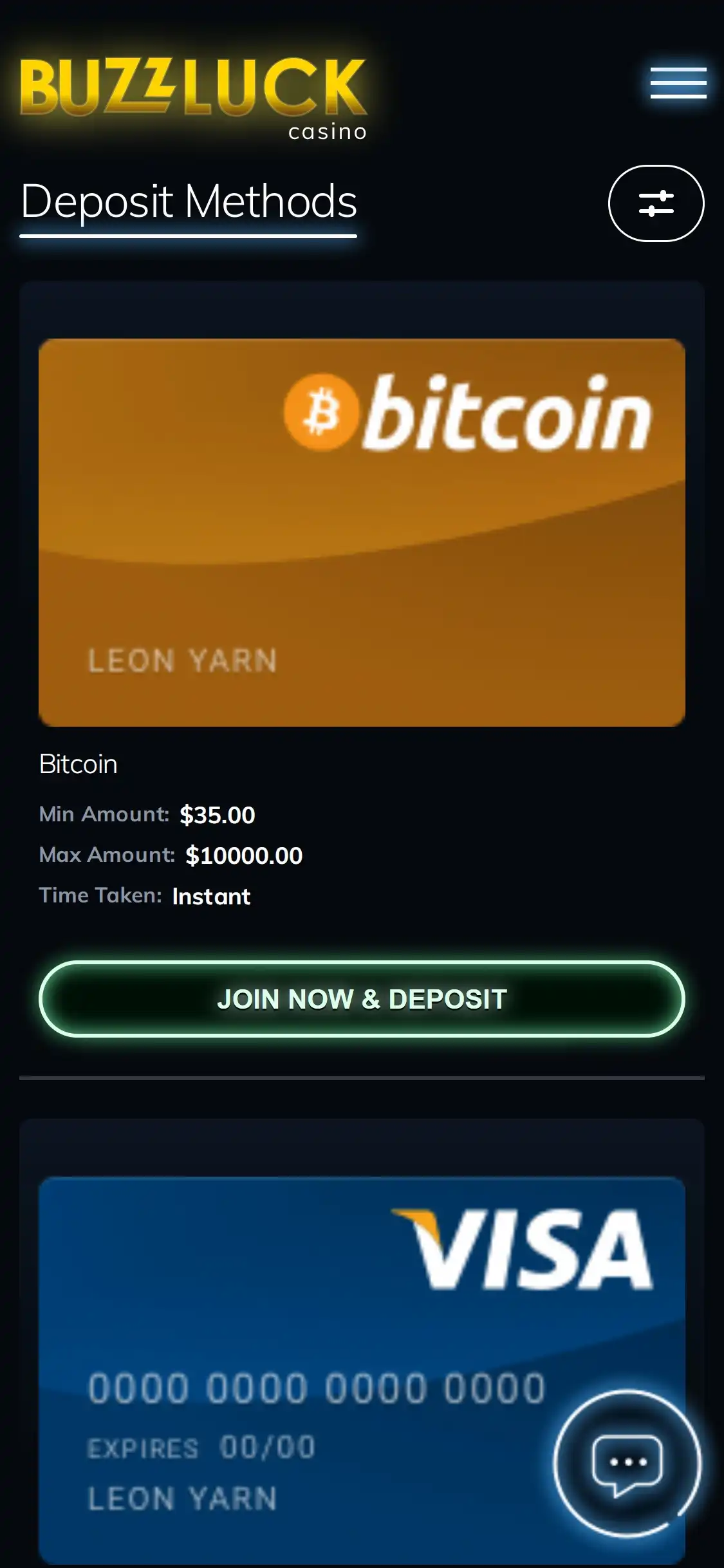The height and width of the screenshot is (1568, 724).
Task: Open the deposit methods filter button
Action: (x=656, y=203)
